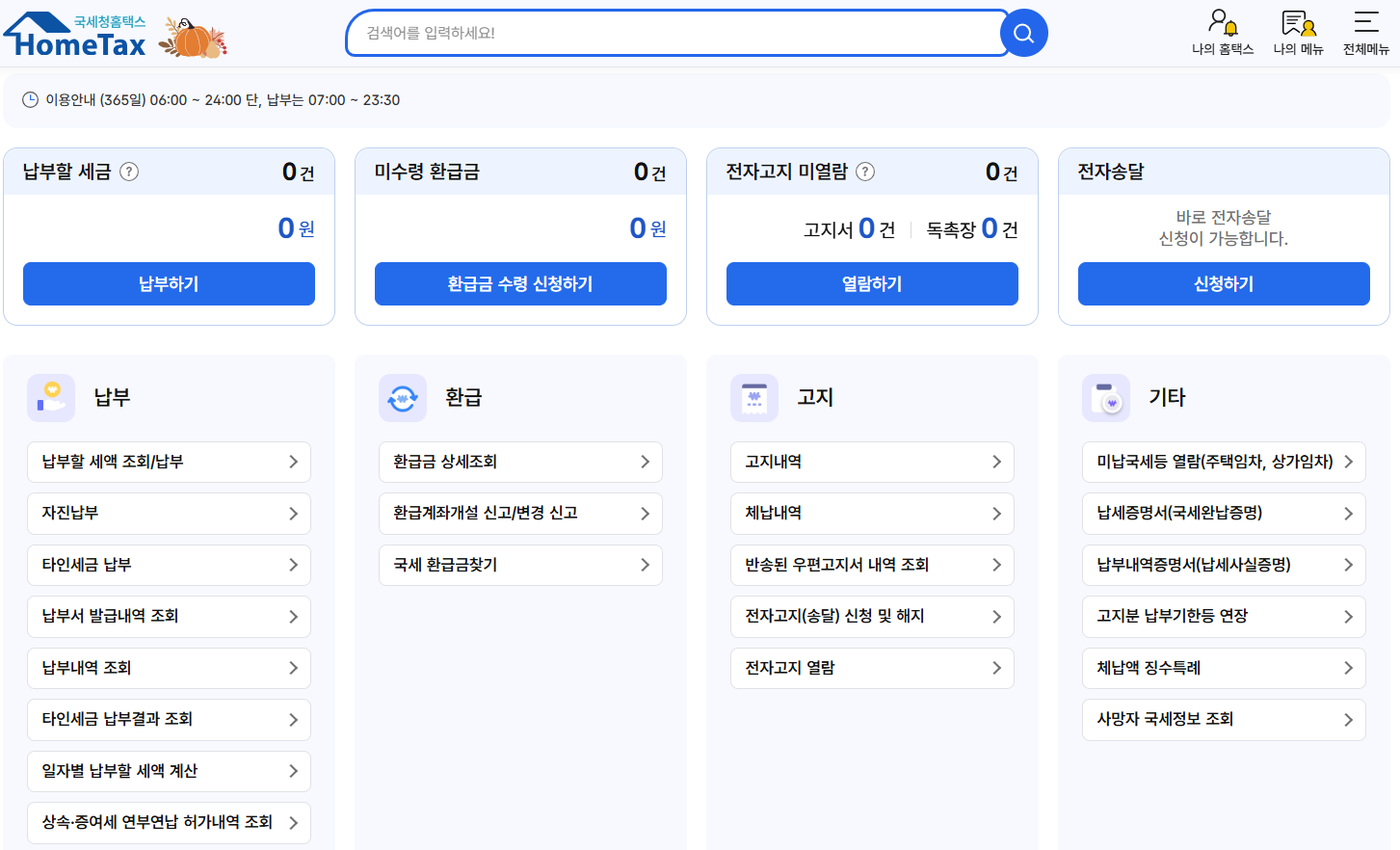
Task: Open 국세 환급금찾기
Action: 520,565
